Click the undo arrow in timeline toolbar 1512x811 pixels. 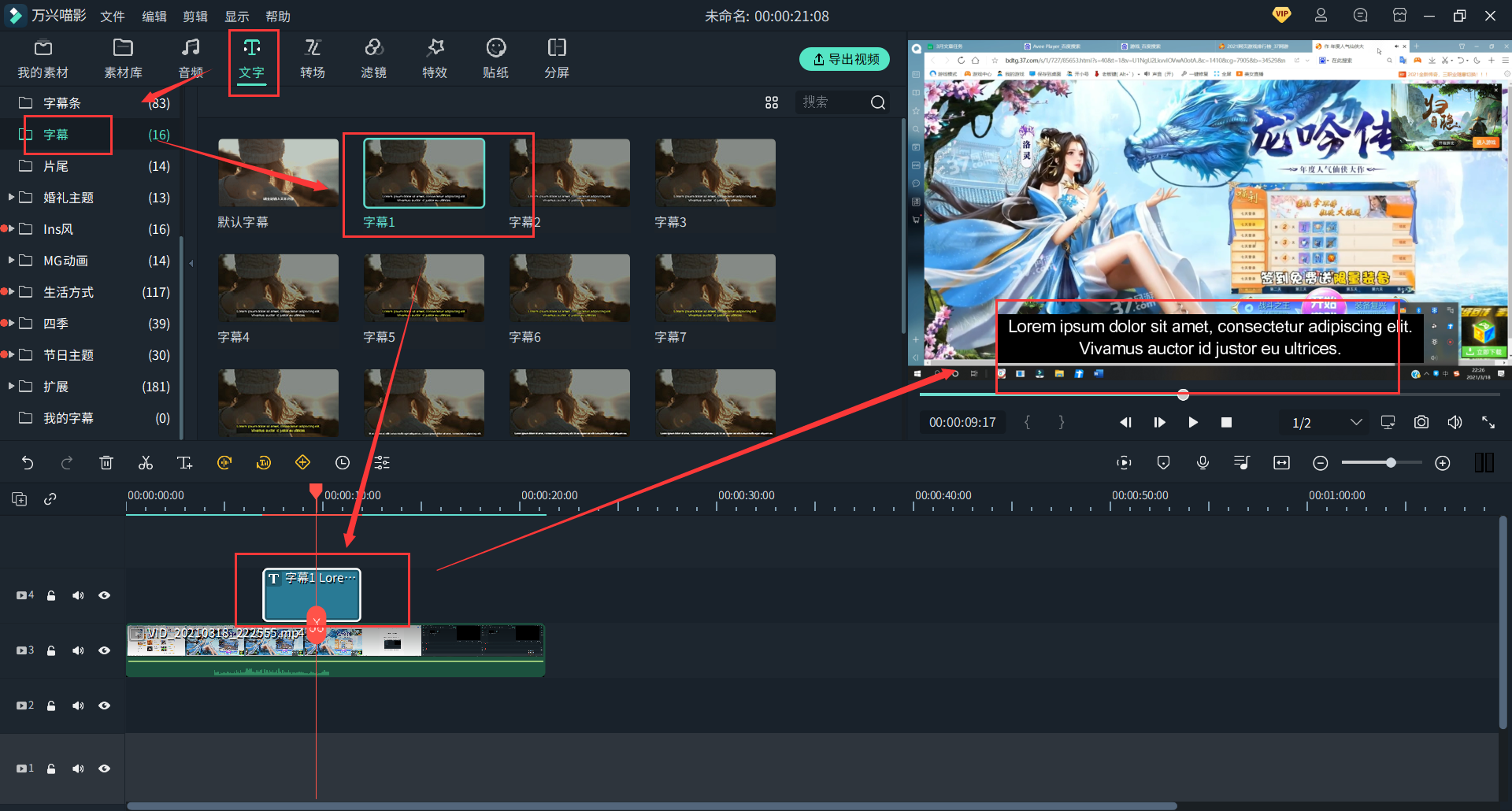28,463
